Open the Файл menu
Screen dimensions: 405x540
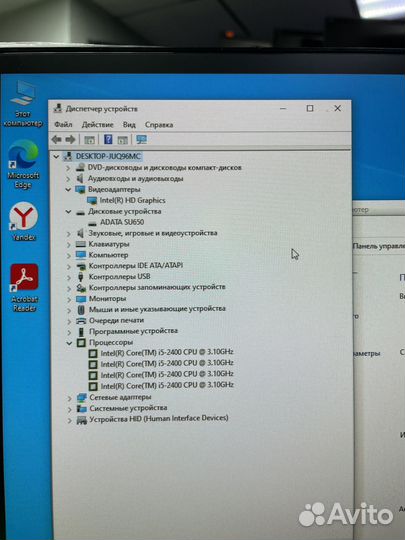[63, 124]
